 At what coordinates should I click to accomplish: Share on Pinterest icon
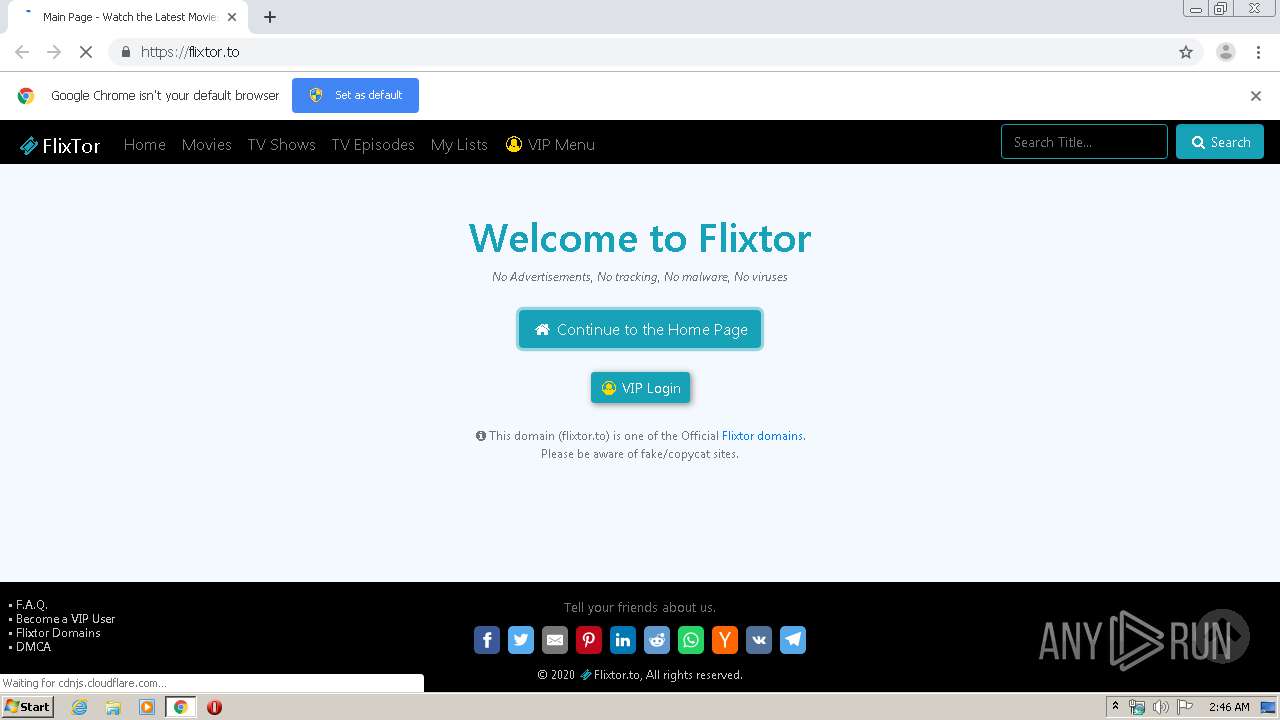(589, 640)
